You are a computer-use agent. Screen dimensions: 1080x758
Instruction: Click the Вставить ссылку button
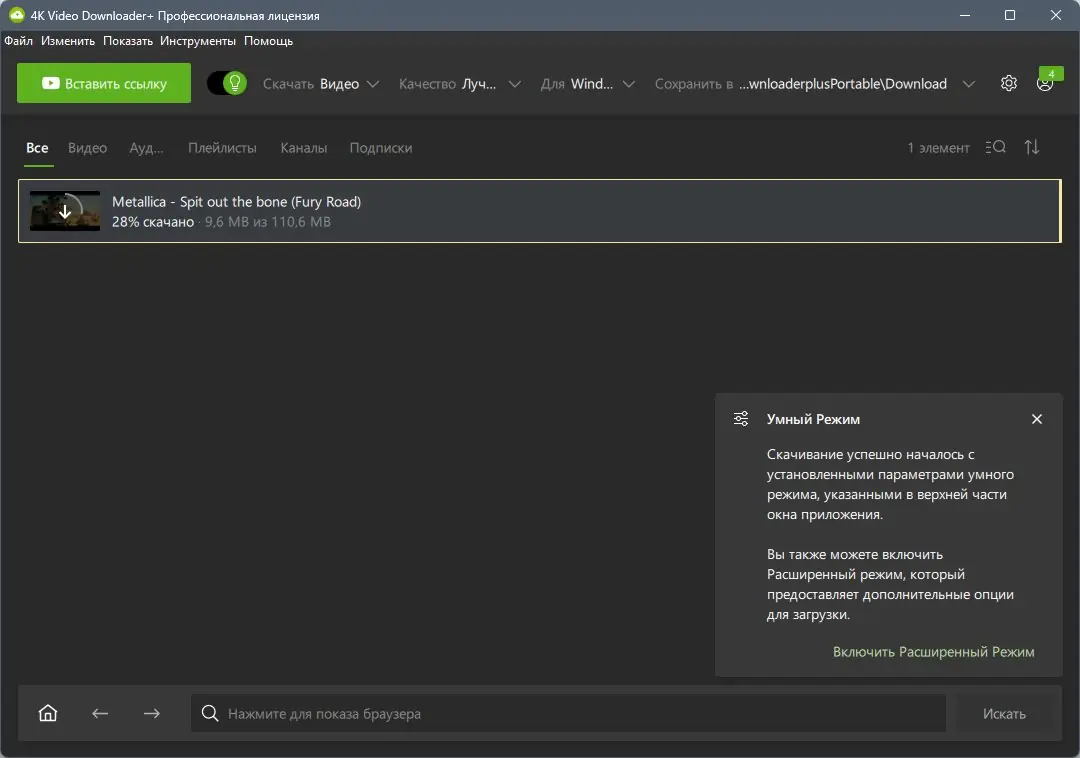click(x=104, y=83)
